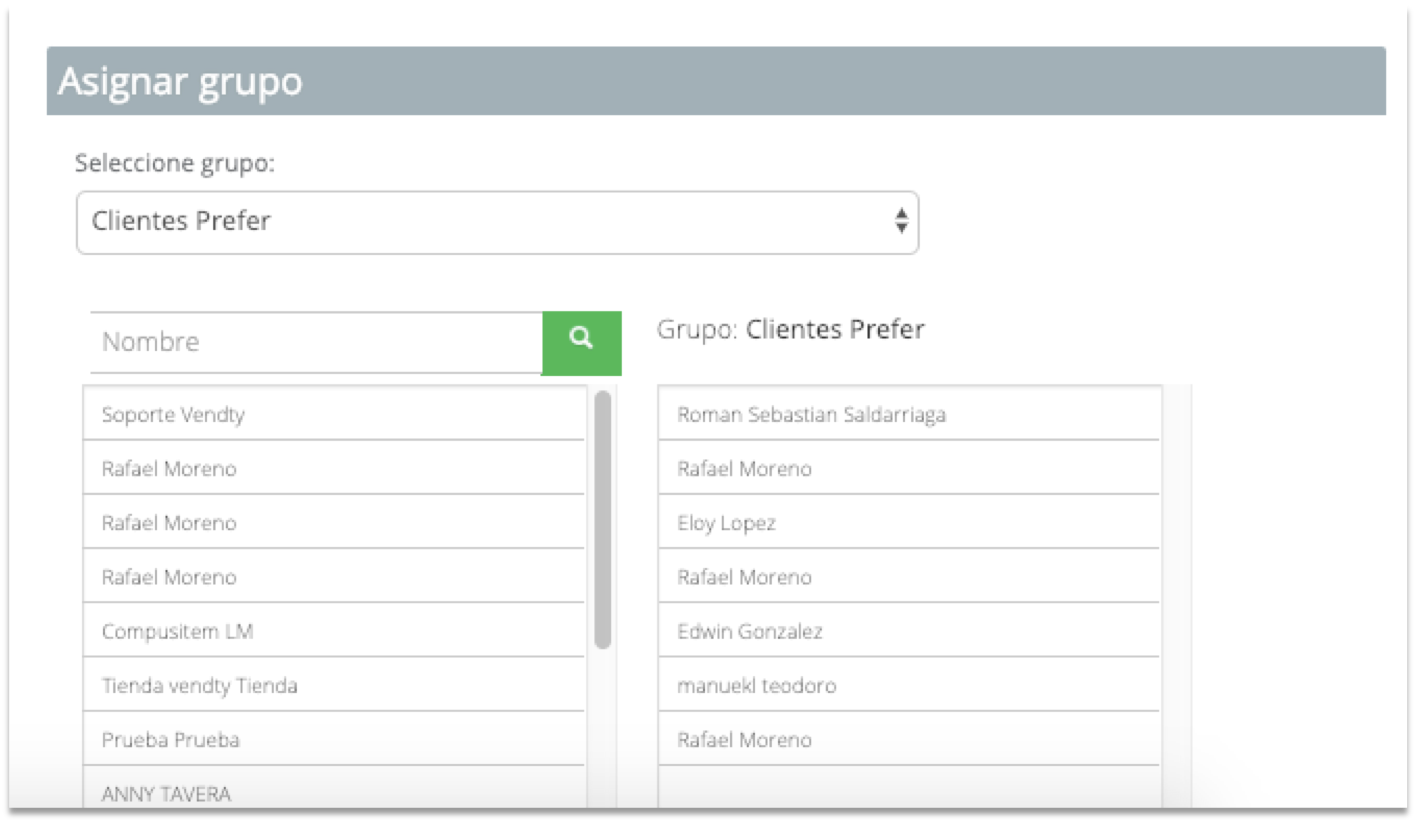Click the dropdown arrows on Clientes Prefer

[901, 222]
